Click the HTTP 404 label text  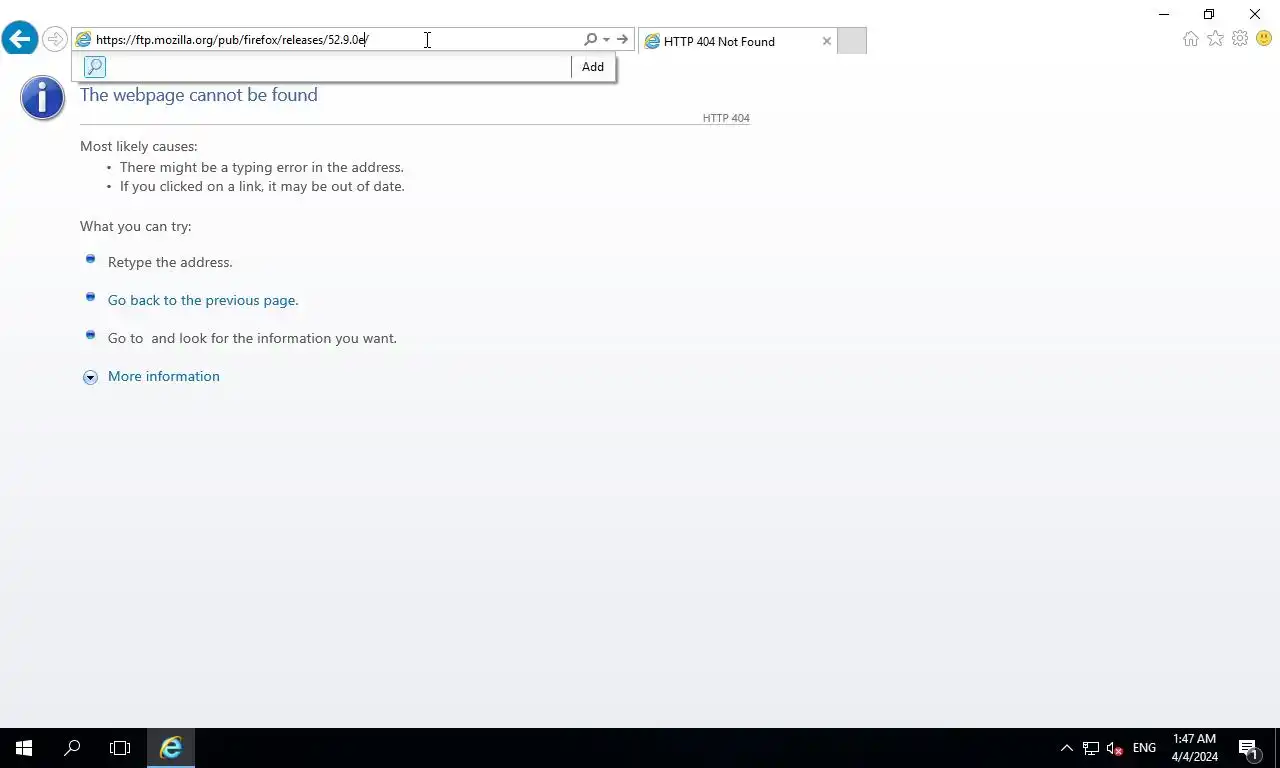726,118
